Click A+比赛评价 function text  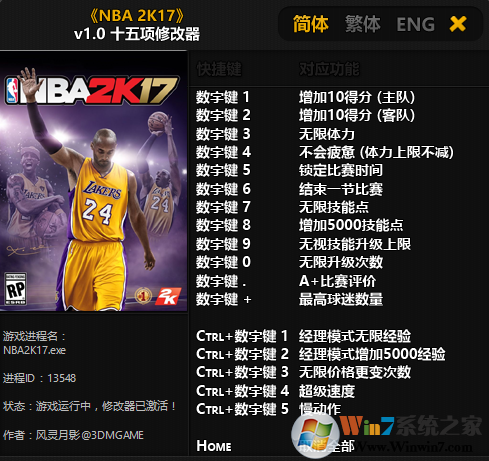coord(337,281)
